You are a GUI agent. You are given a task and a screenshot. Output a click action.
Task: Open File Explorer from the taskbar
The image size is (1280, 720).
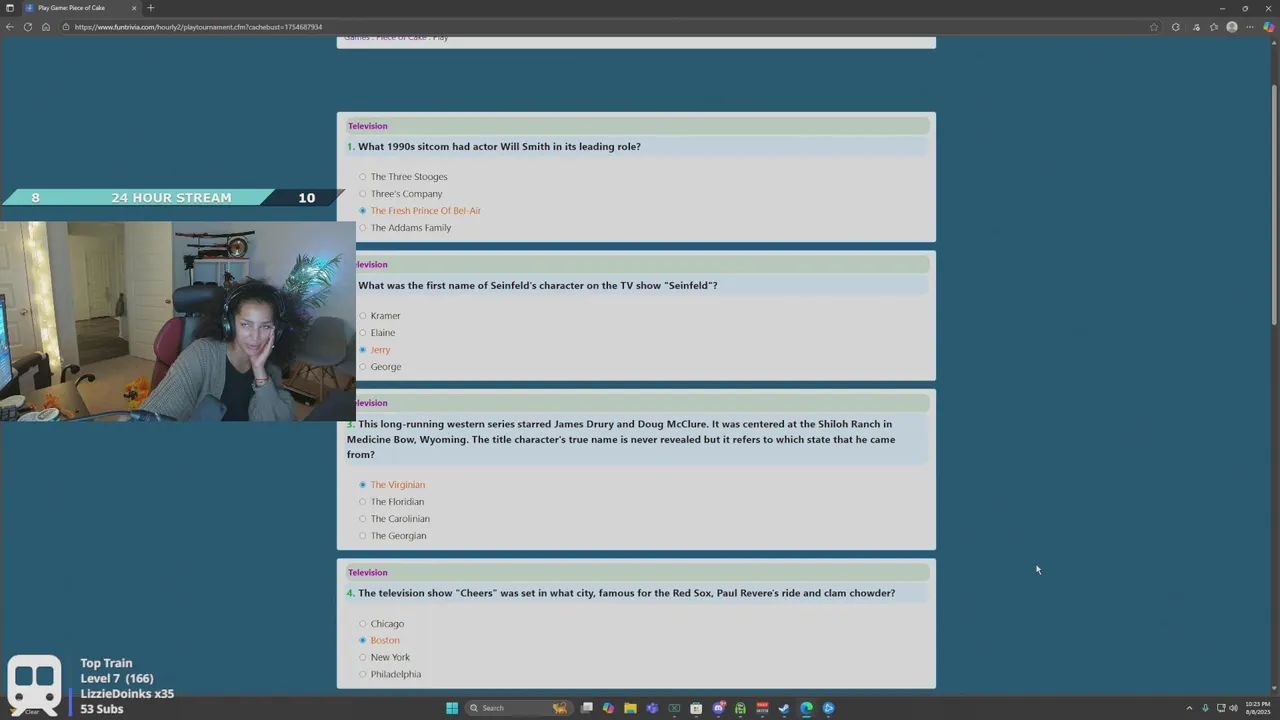[630, 708]
